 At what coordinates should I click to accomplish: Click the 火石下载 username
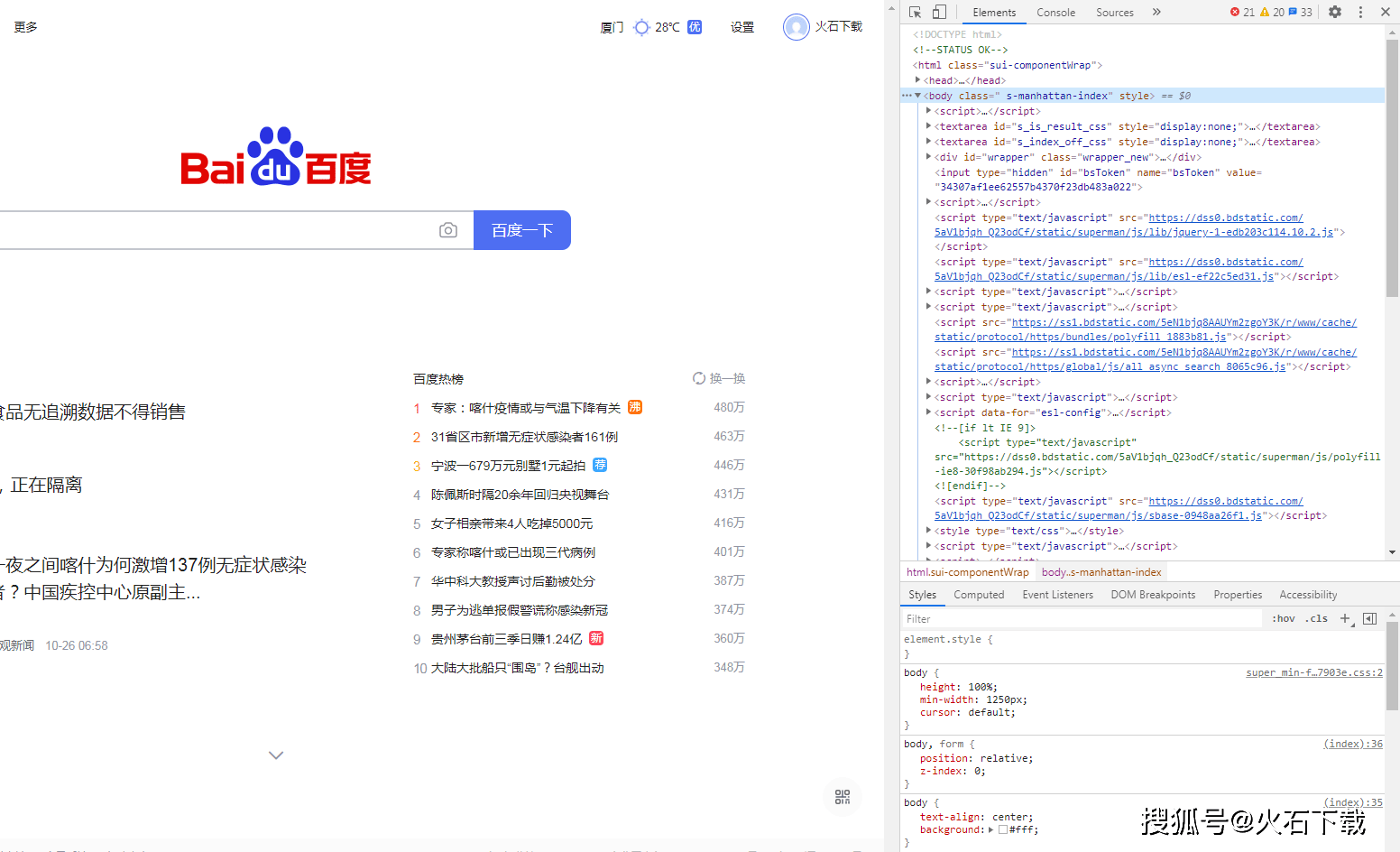[x=839, y=27]
